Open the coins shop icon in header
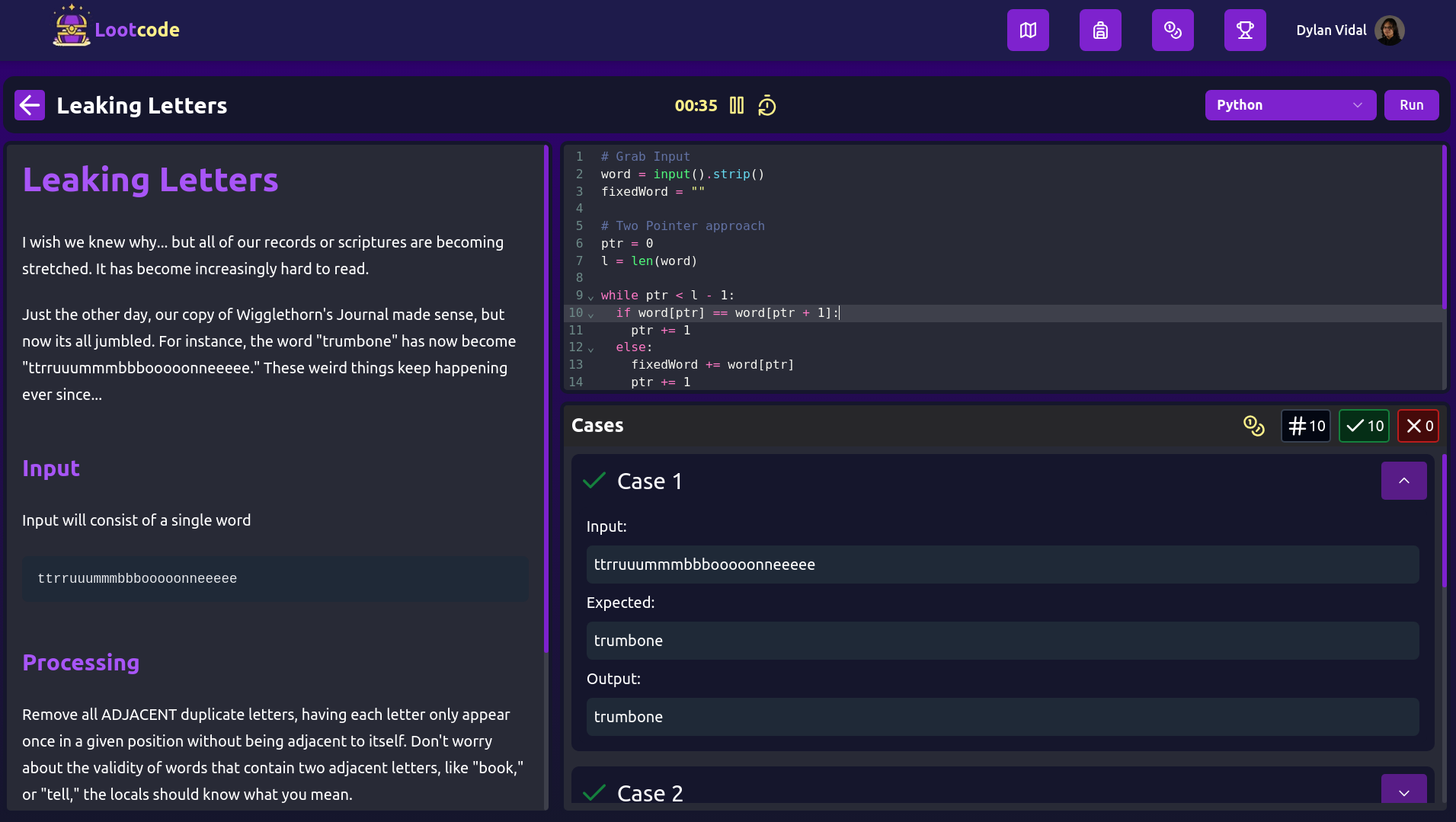Image resolution: width=1456 pixels, height=822 pixels. [1173, 30]
